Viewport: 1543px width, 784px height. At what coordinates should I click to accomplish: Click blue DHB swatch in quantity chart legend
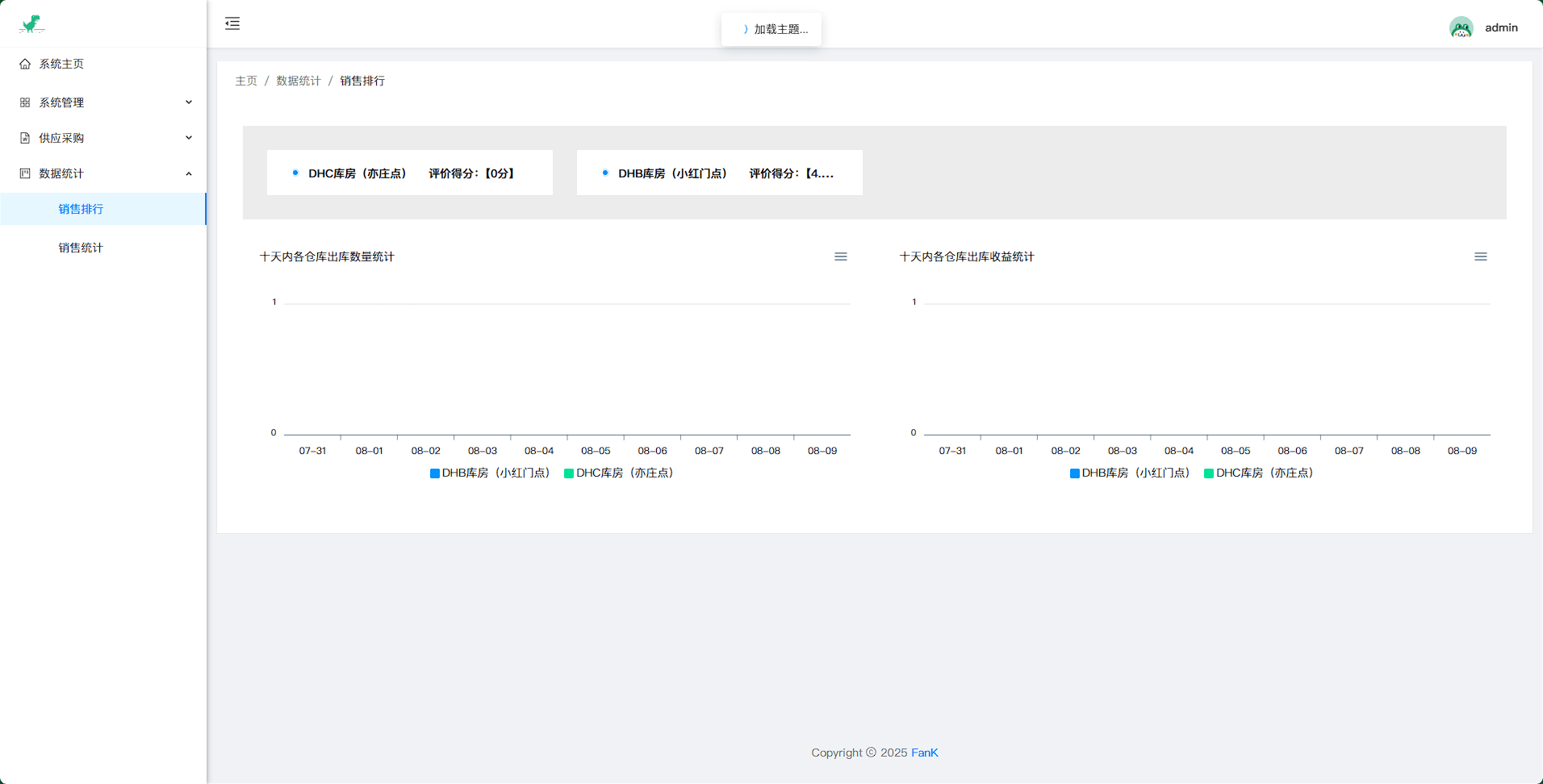tap(435, 473)
